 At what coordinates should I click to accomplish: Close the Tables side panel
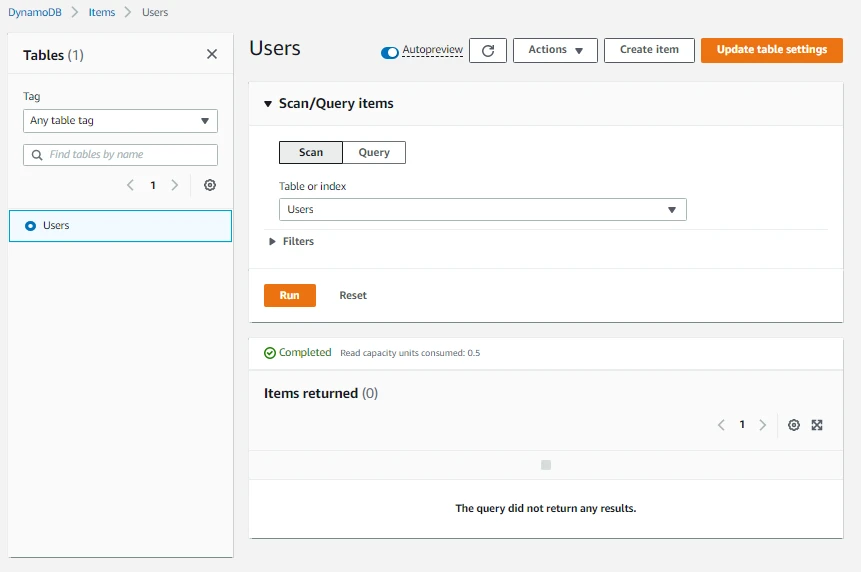tap(212, 55)
